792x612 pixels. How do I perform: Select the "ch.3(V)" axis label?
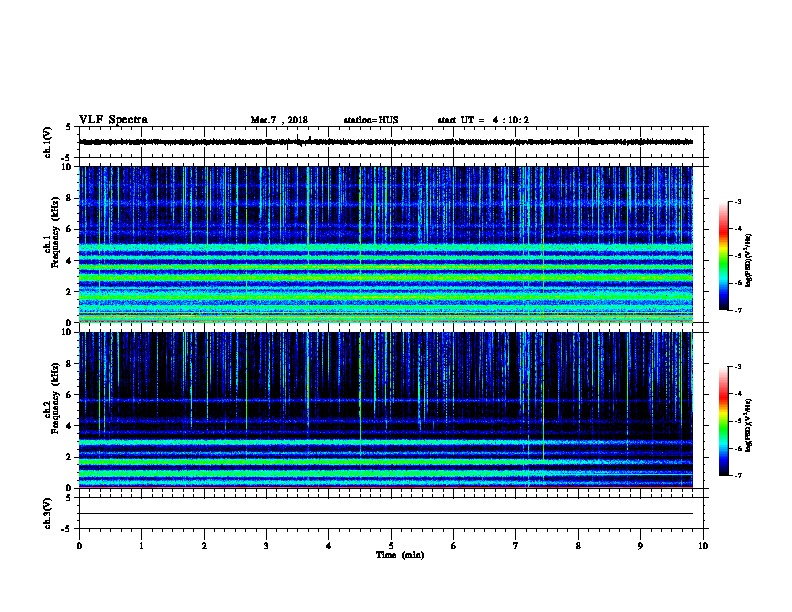coord(48,513)
